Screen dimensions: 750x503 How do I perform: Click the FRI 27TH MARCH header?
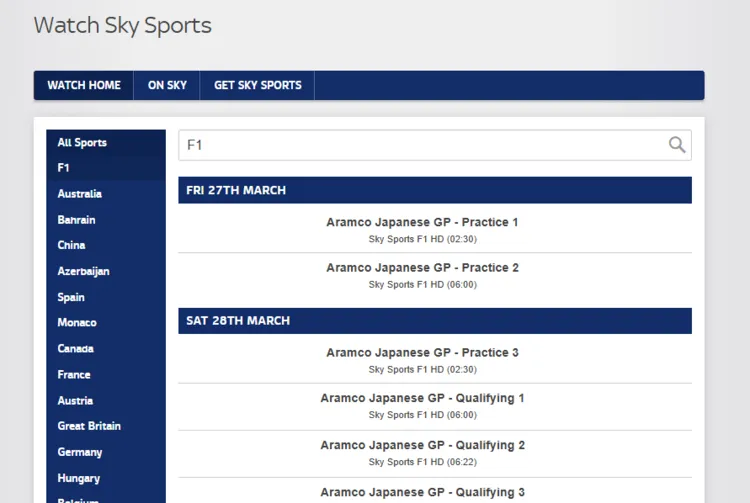click(x=435, y=190)
